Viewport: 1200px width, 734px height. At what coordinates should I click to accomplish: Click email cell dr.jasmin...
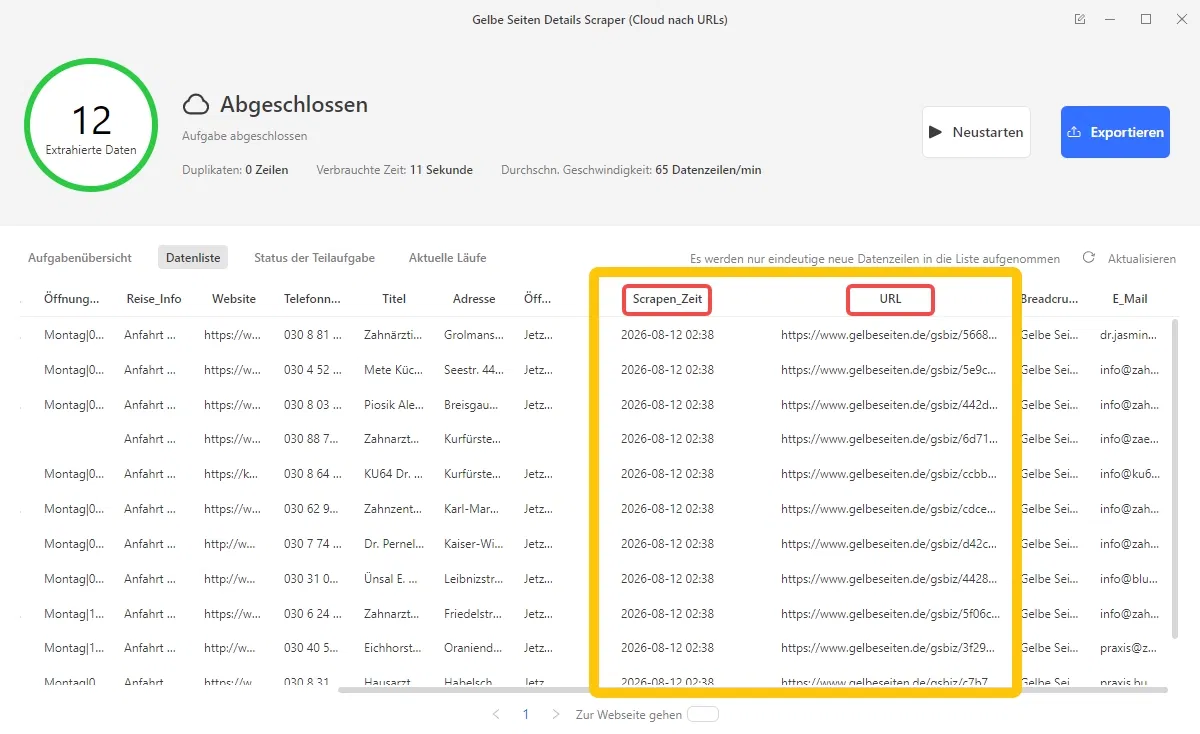point(1130,335)
